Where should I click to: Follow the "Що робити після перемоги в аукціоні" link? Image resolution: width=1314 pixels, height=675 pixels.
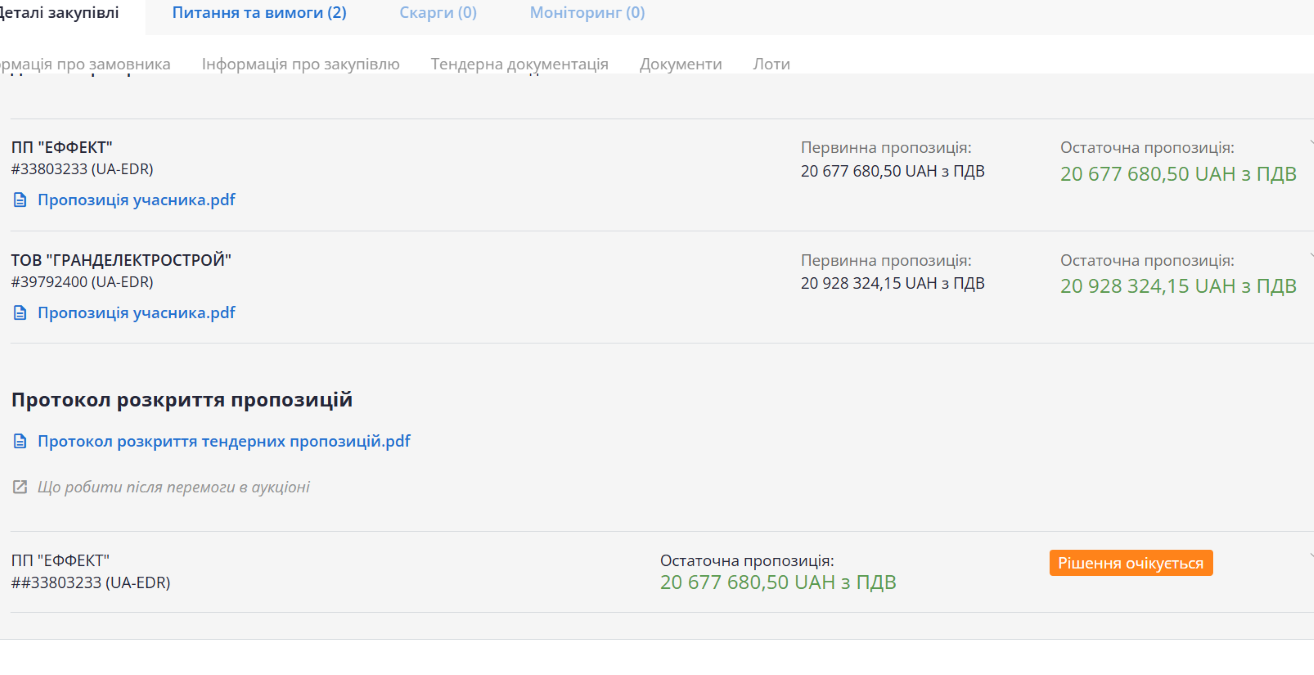(173, 487)
